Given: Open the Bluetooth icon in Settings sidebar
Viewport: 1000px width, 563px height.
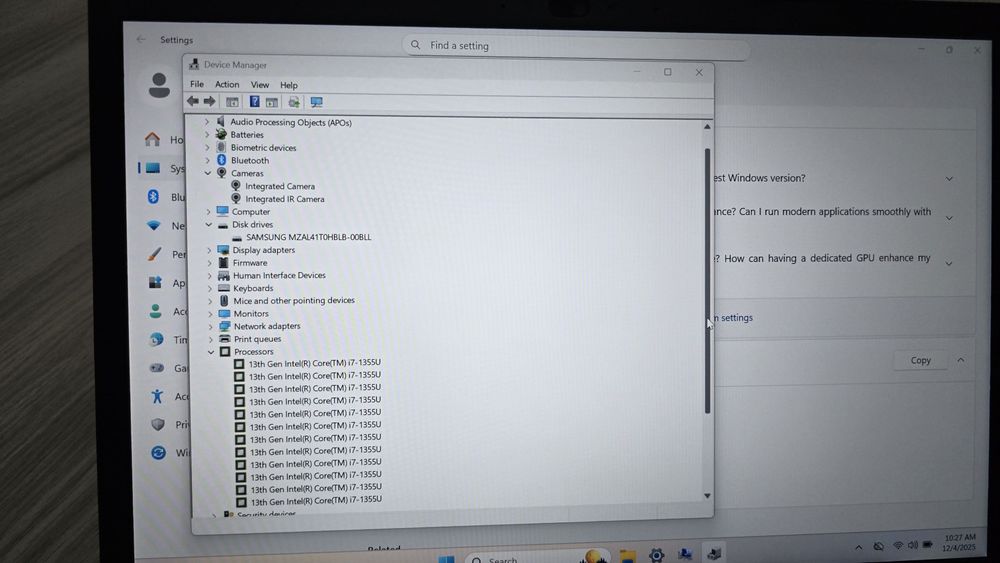Looking at the screenshot, I should click(x=153, y=196).
